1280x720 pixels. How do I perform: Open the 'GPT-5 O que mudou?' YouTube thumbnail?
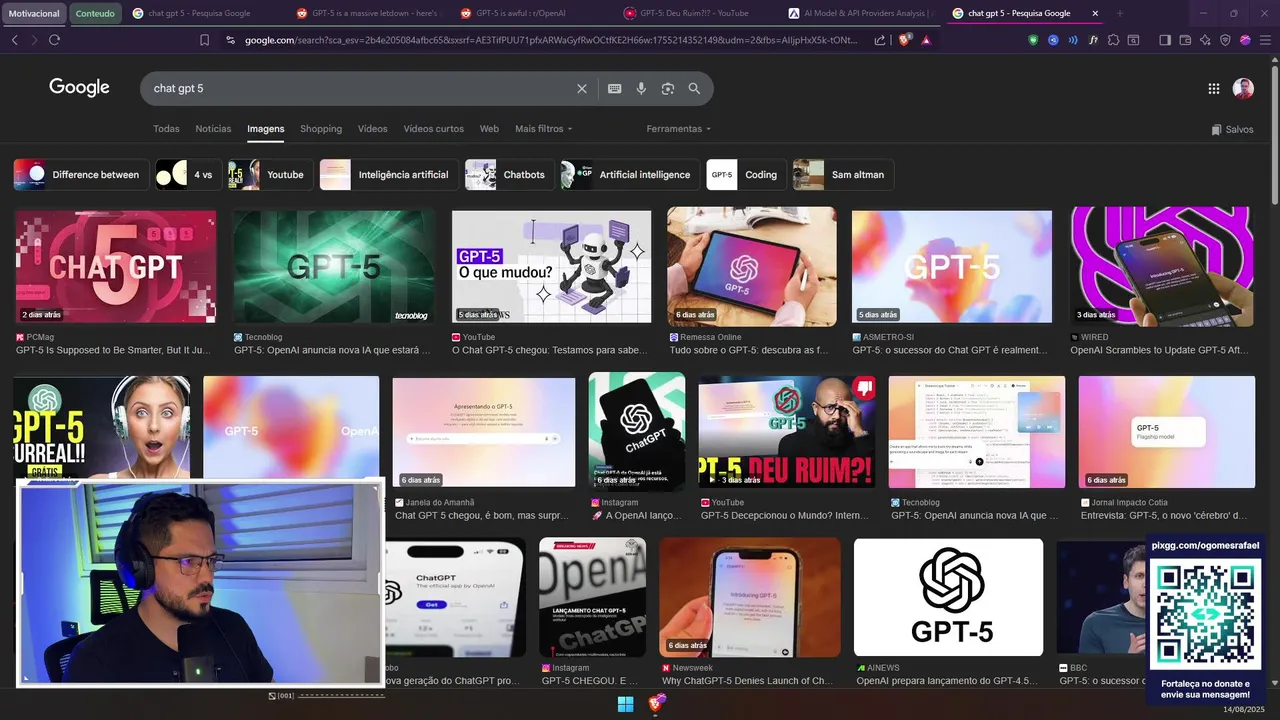click(x=551, y=266)
